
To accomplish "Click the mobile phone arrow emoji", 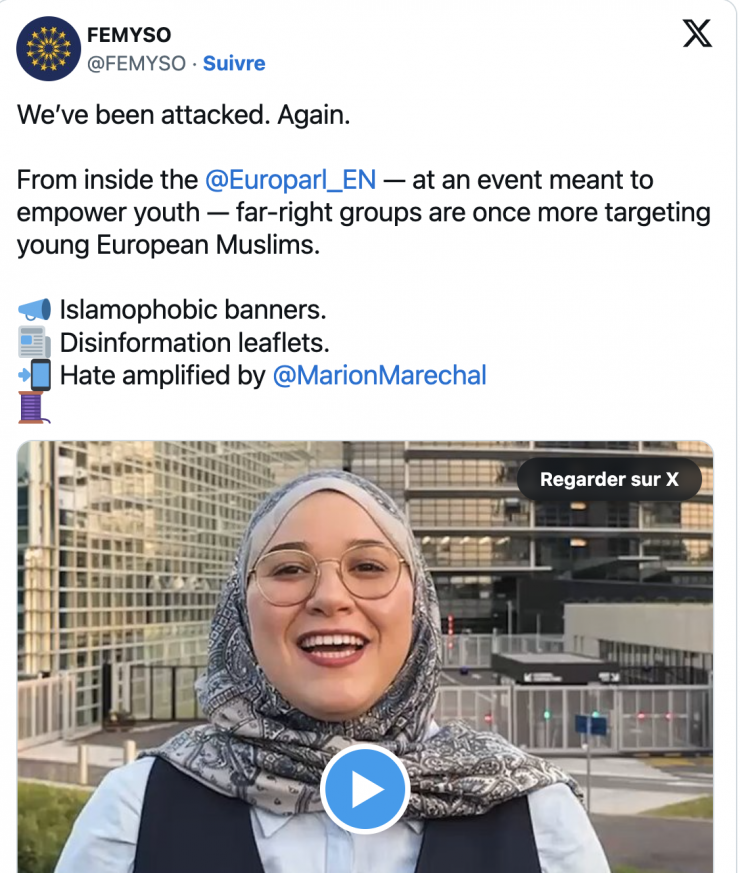I will [x=35, y=375].
